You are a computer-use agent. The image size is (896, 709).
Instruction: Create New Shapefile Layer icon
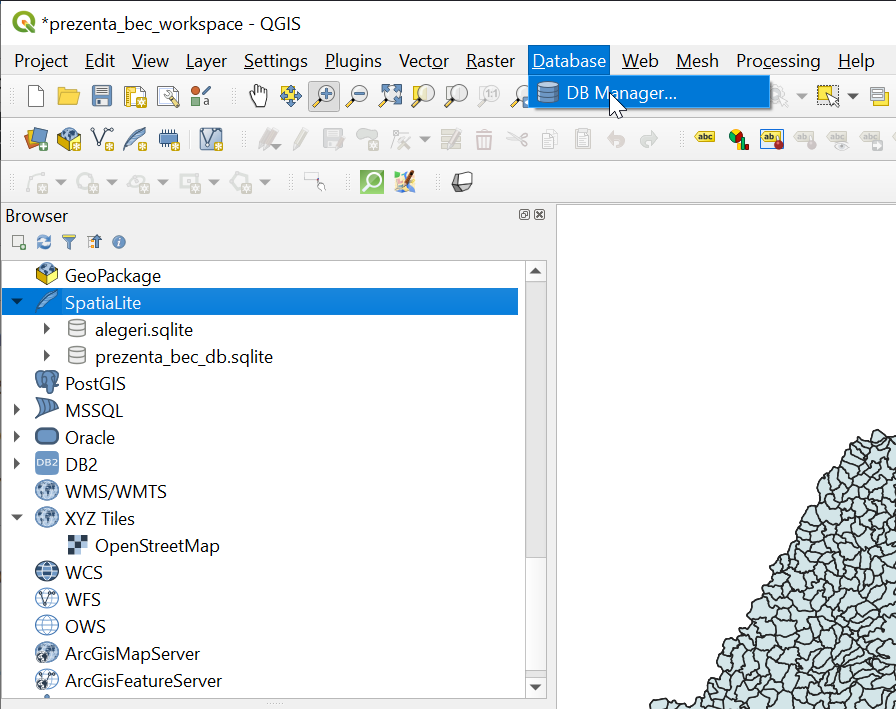point(102,139)
